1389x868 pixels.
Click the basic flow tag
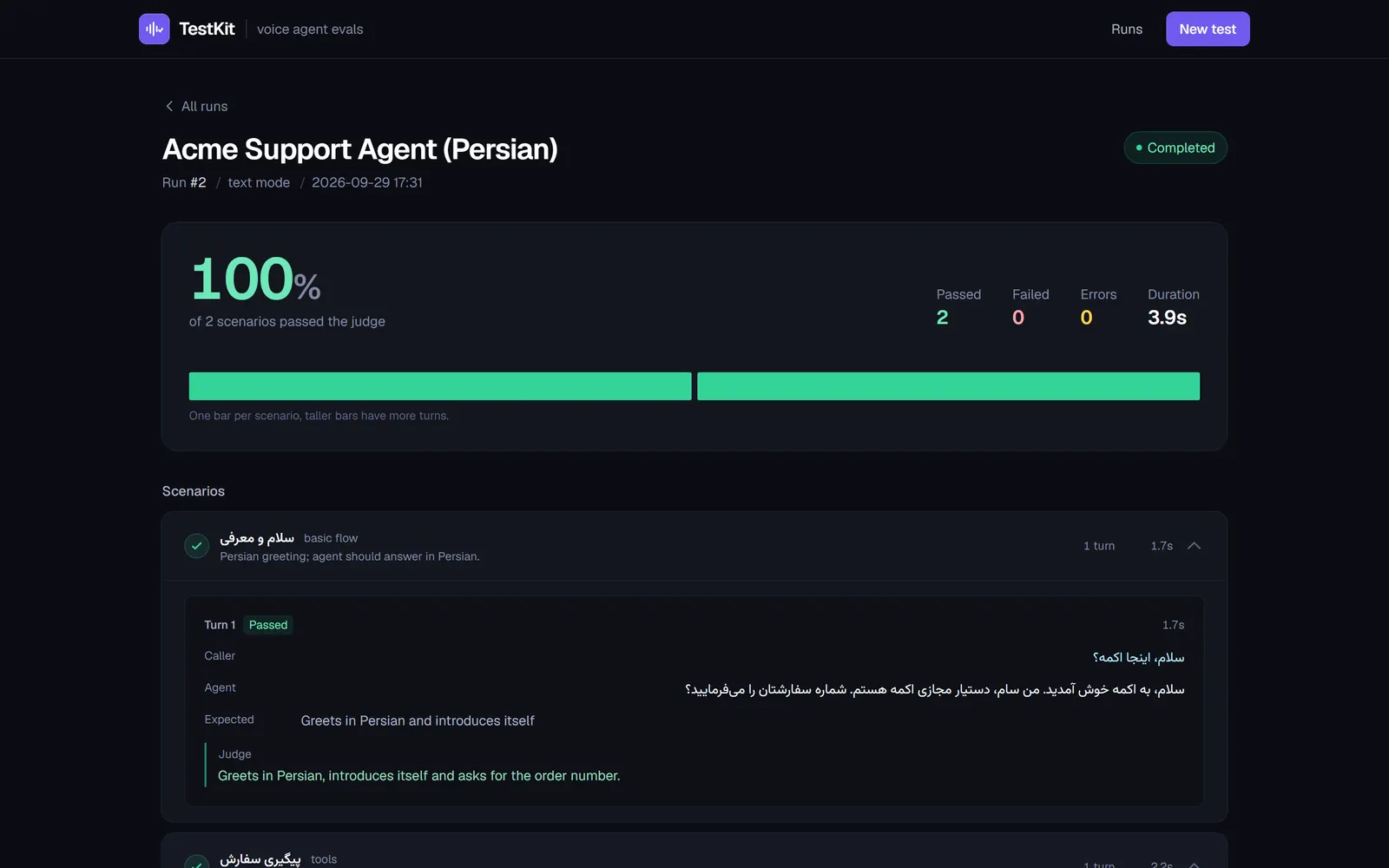(331, 538)
